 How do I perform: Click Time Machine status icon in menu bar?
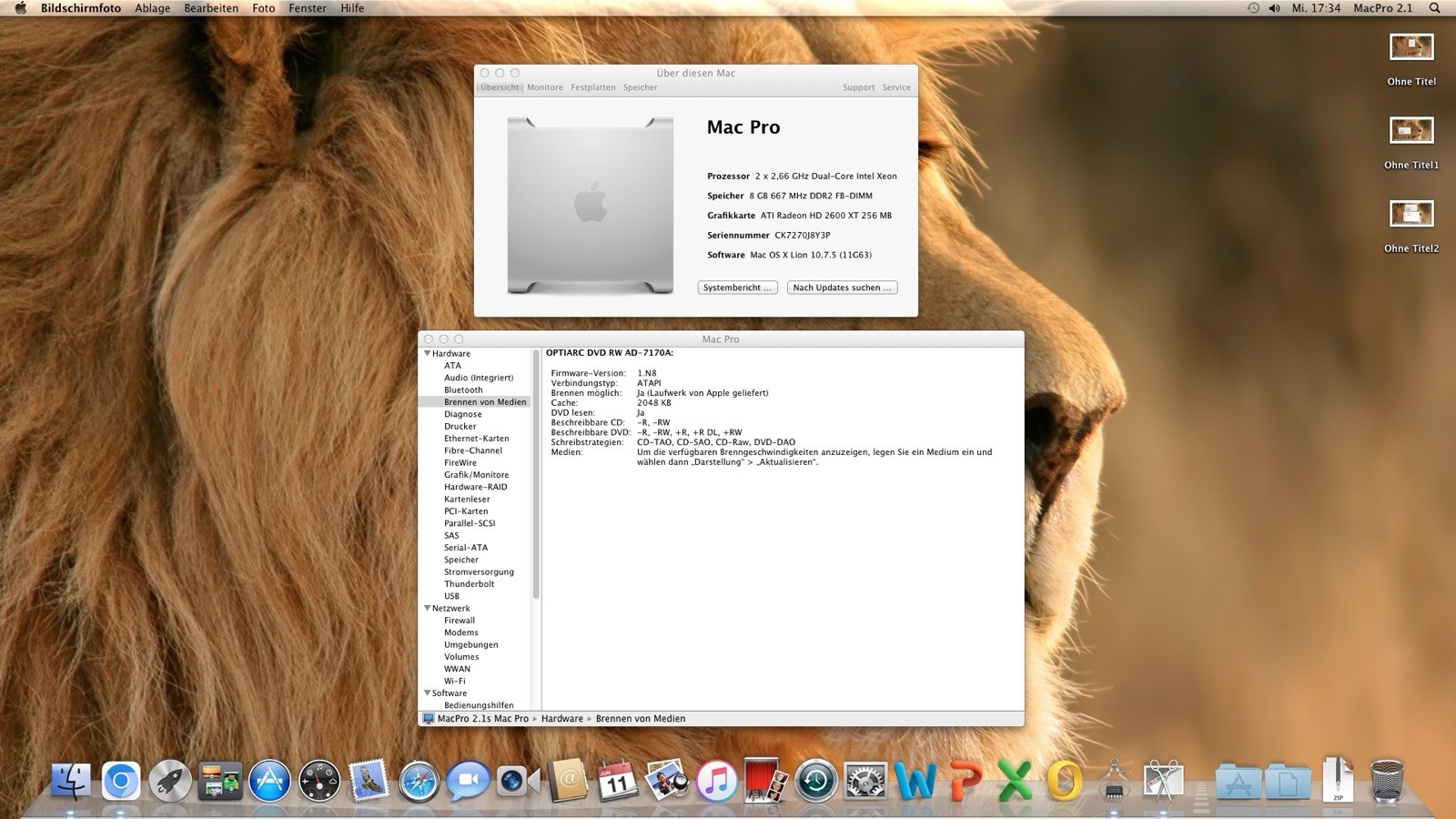pyautogui.click(x=1253, y=8)
